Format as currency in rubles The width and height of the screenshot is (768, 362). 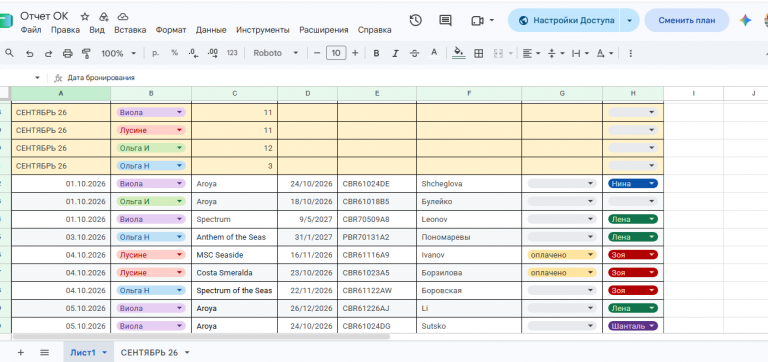click(156, 53)
